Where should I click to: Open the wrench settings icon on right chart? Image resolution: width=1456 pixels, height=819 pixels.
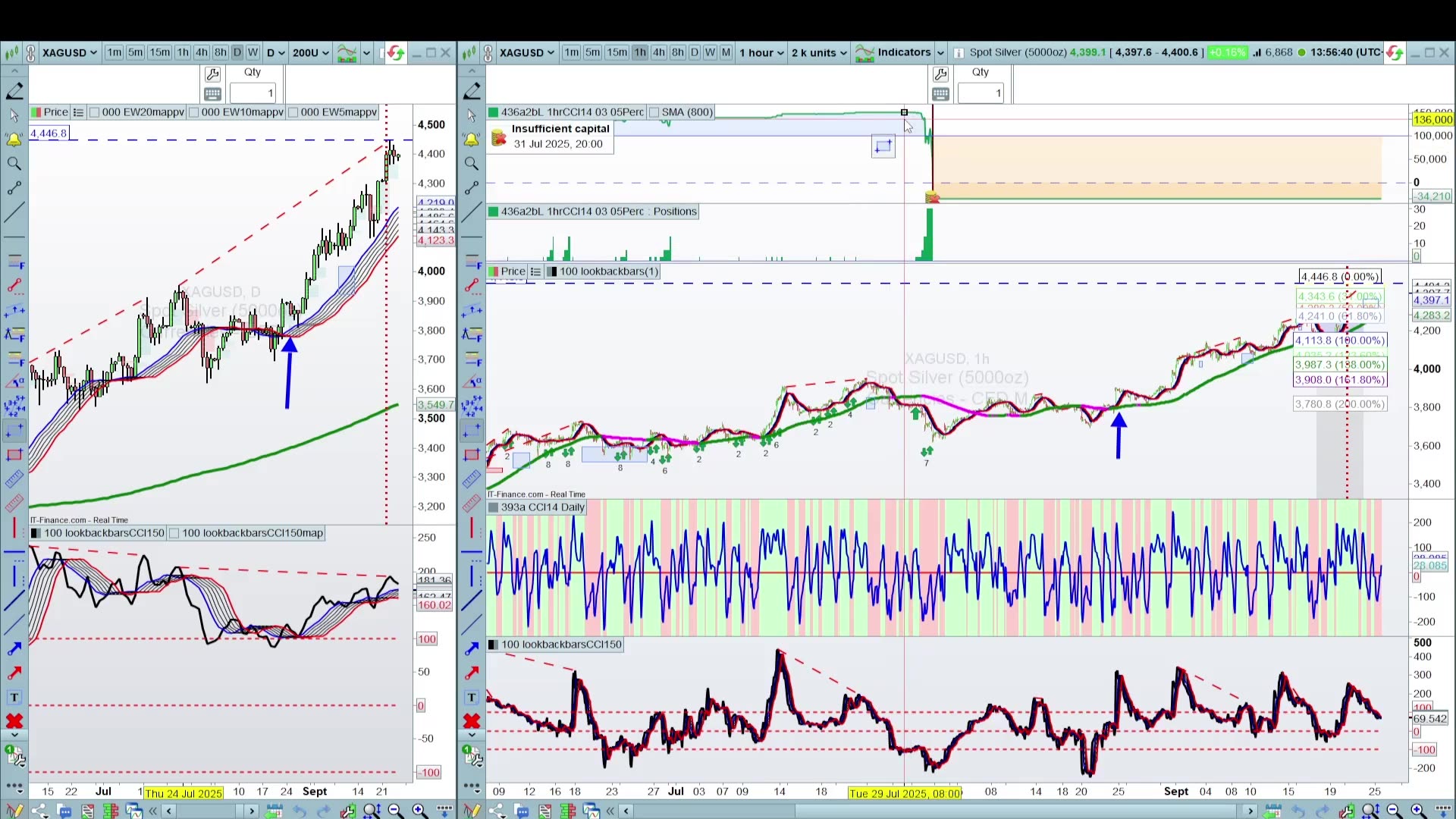(x=940, y=74)
